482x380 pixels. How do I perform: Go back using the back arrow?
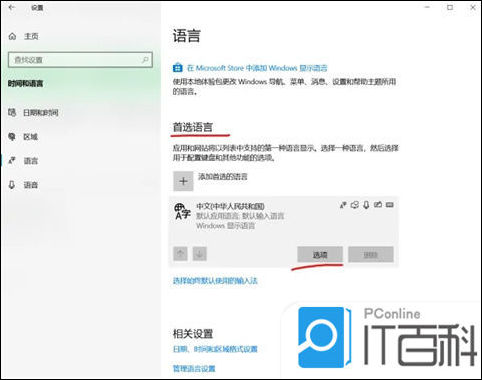click(x=12, y=7)
